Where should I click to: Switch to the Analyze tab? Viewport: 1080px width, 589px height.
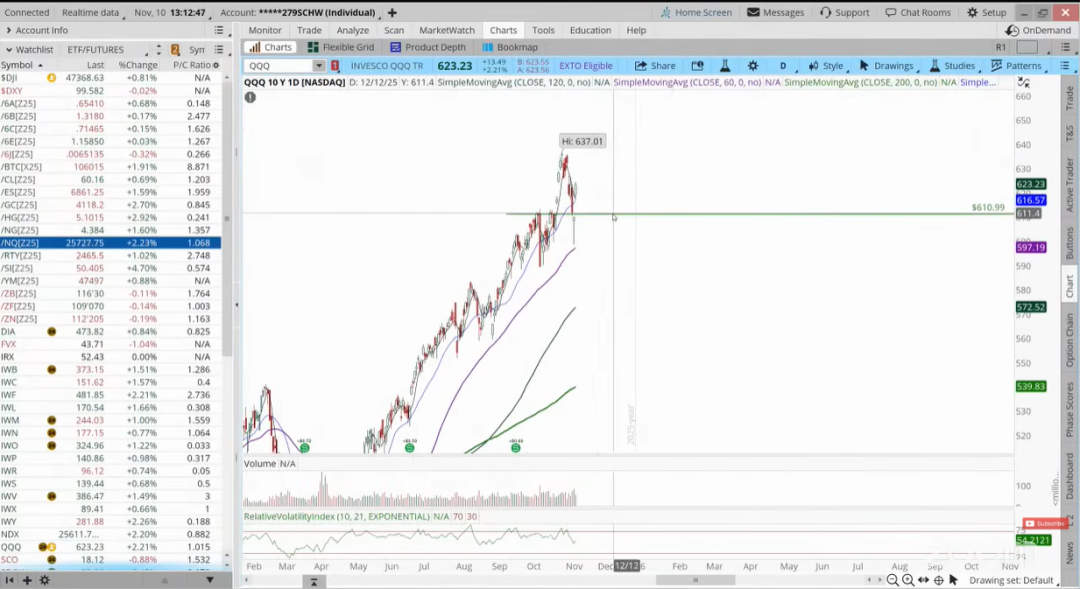click(353, 30)
